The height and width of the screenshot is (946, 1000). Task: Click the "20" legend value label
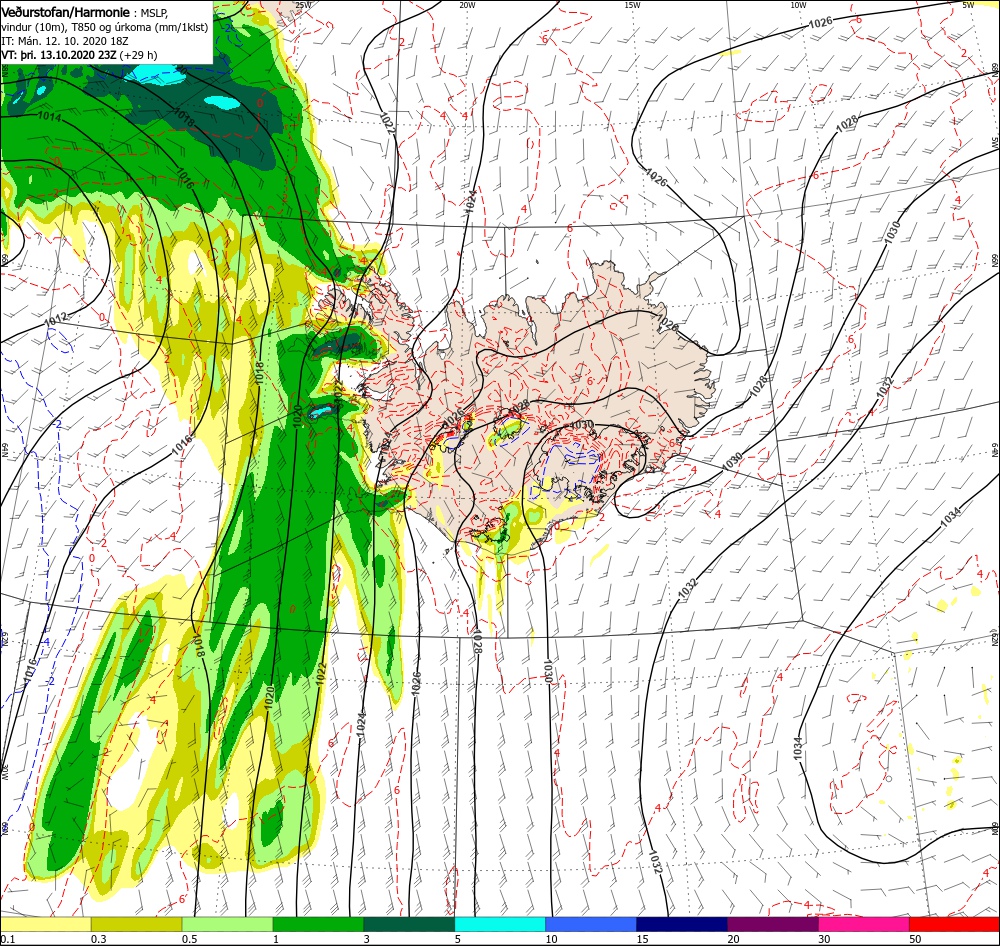coord(733,939)
